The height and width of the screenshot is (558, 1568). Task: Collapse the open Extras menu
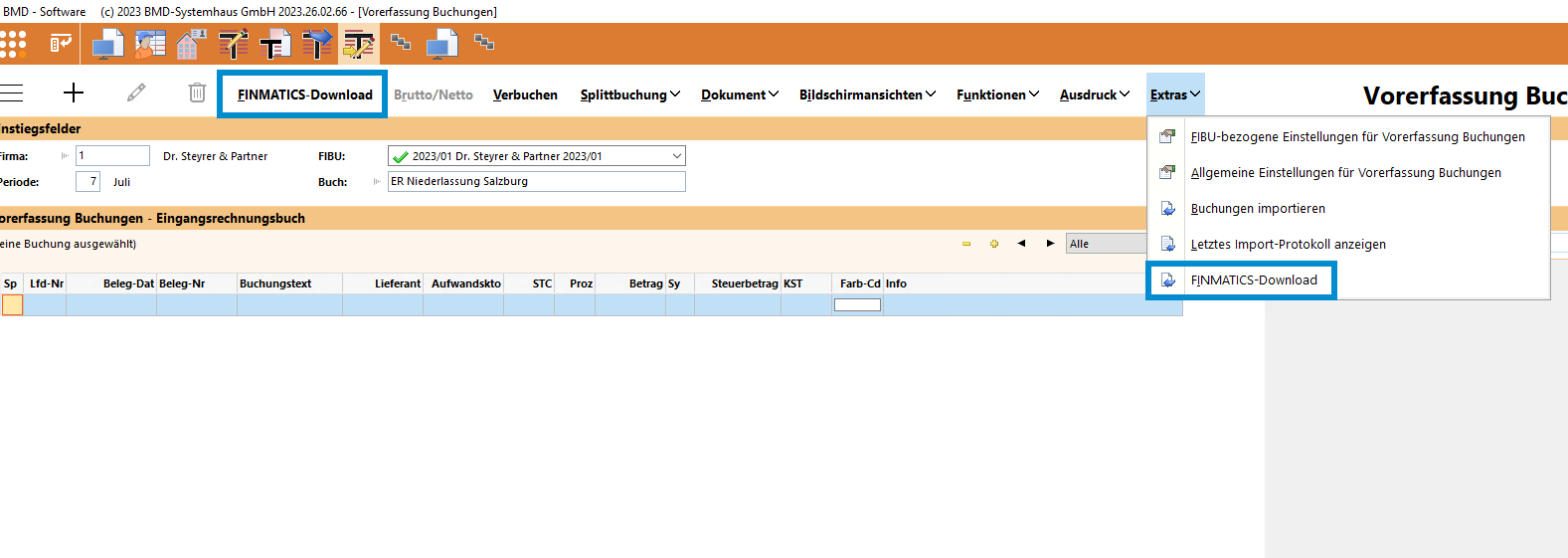[x=1175, y=94]
